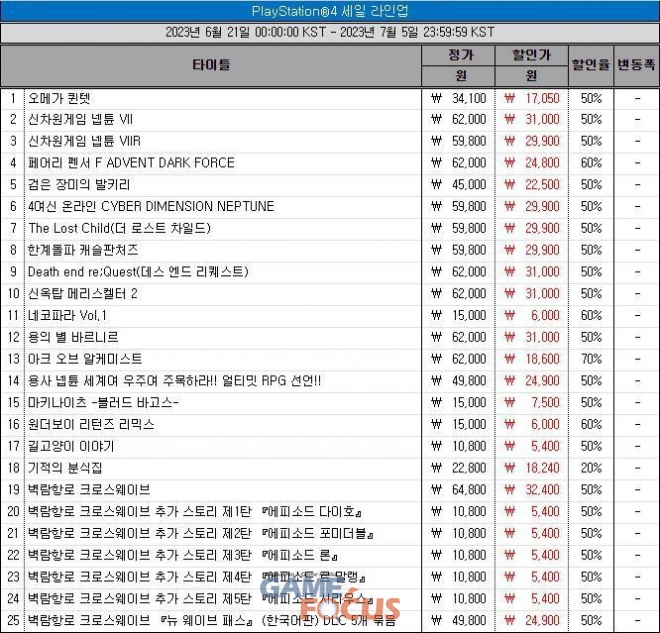660x633 pixels.
Task: Click the discounted price 24,800
Action: [542, 163]
